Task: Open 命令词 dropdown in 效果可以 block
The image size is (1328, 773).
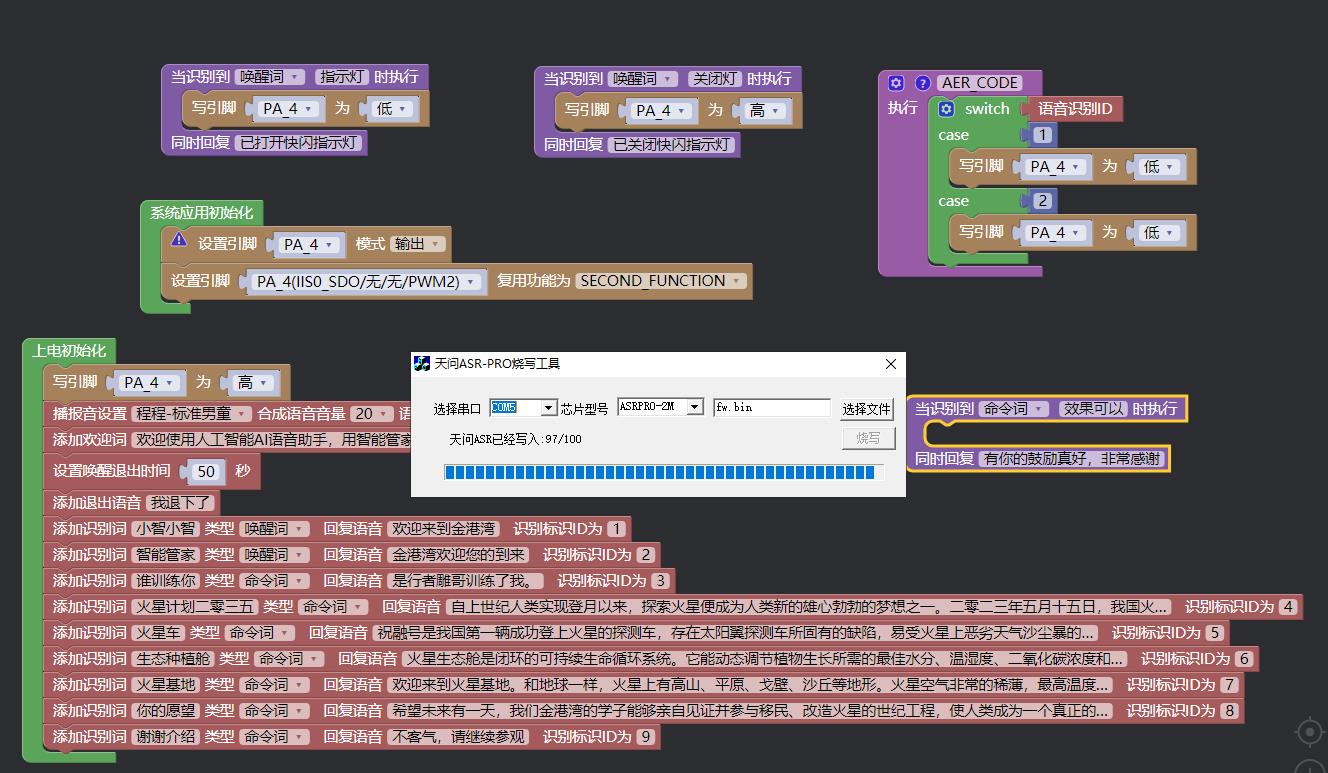Action: coord(1014,409)
